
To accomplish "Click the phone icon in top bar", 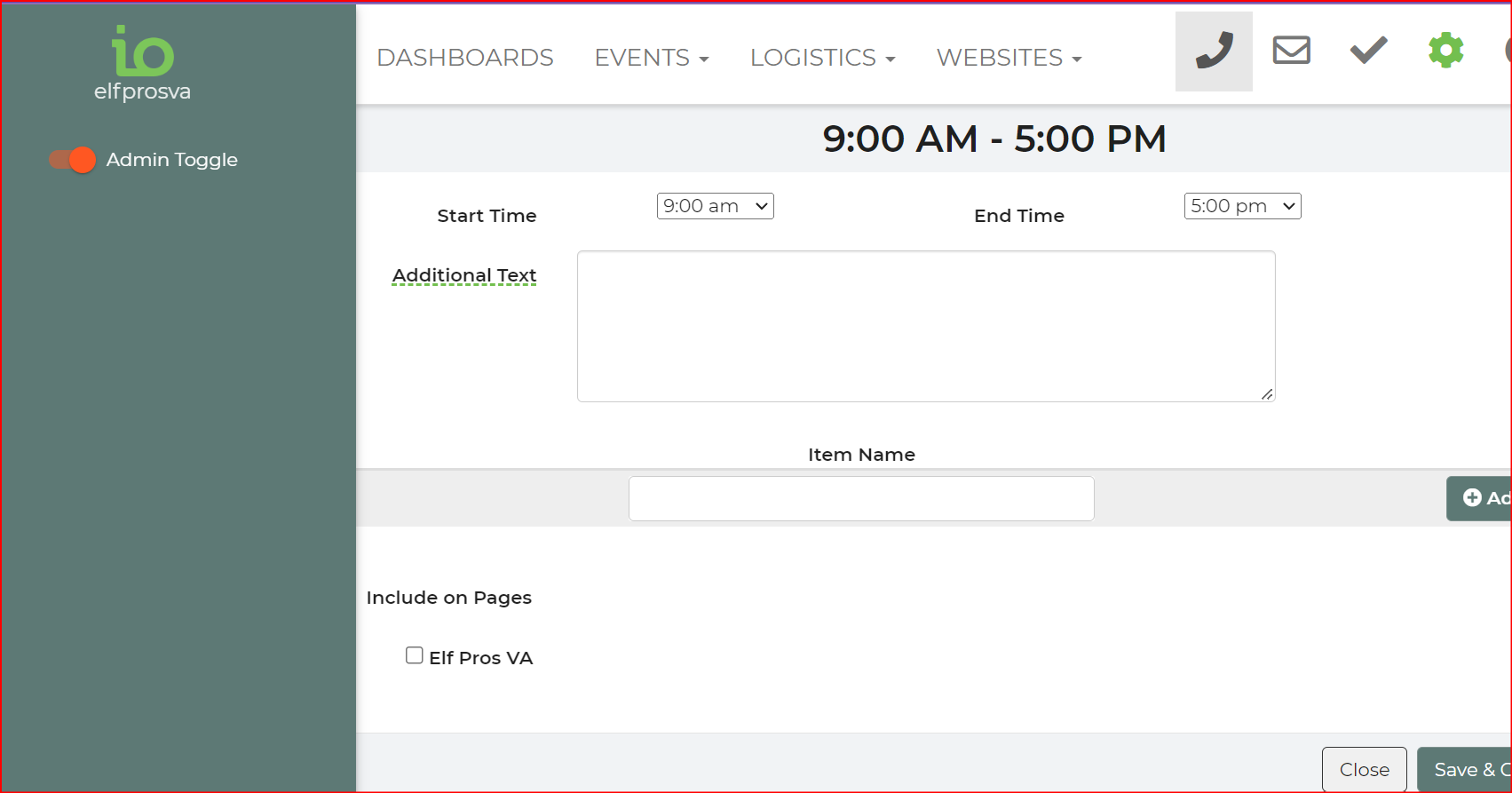I will [1214, 51].
